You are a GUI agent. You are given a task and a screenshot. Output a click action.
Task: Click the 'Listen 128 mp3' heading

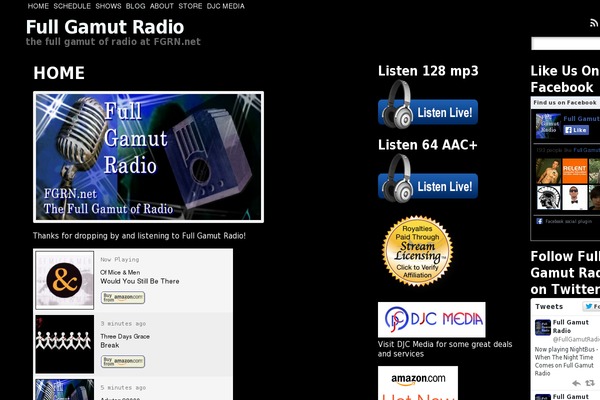pyautogui.click(x=428, y=71)
